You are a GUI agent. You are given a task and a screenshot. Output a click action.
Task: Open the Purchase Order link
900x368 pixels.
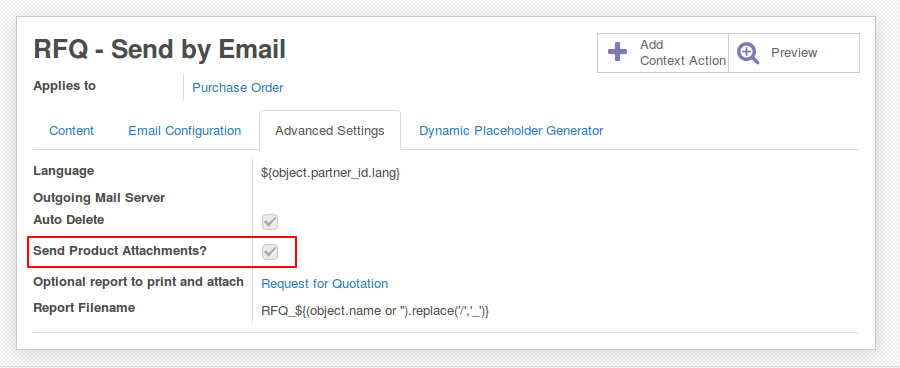click(x=238, y=88)
